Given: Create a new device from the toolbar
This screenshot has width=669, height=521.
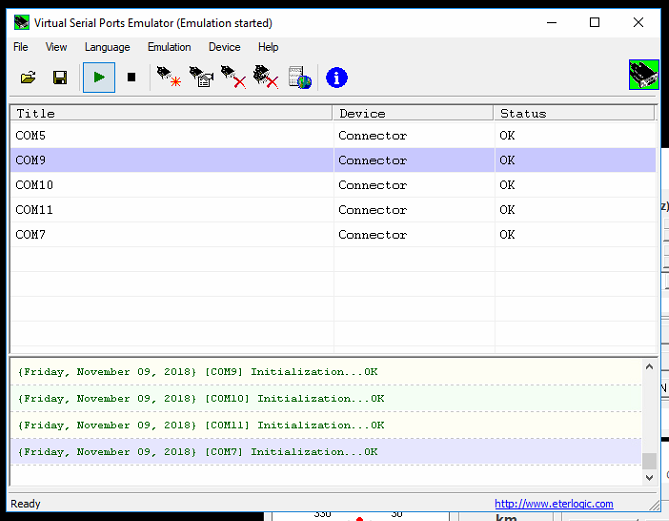Looking at the screenshot, I should click(x=169, y=77).
